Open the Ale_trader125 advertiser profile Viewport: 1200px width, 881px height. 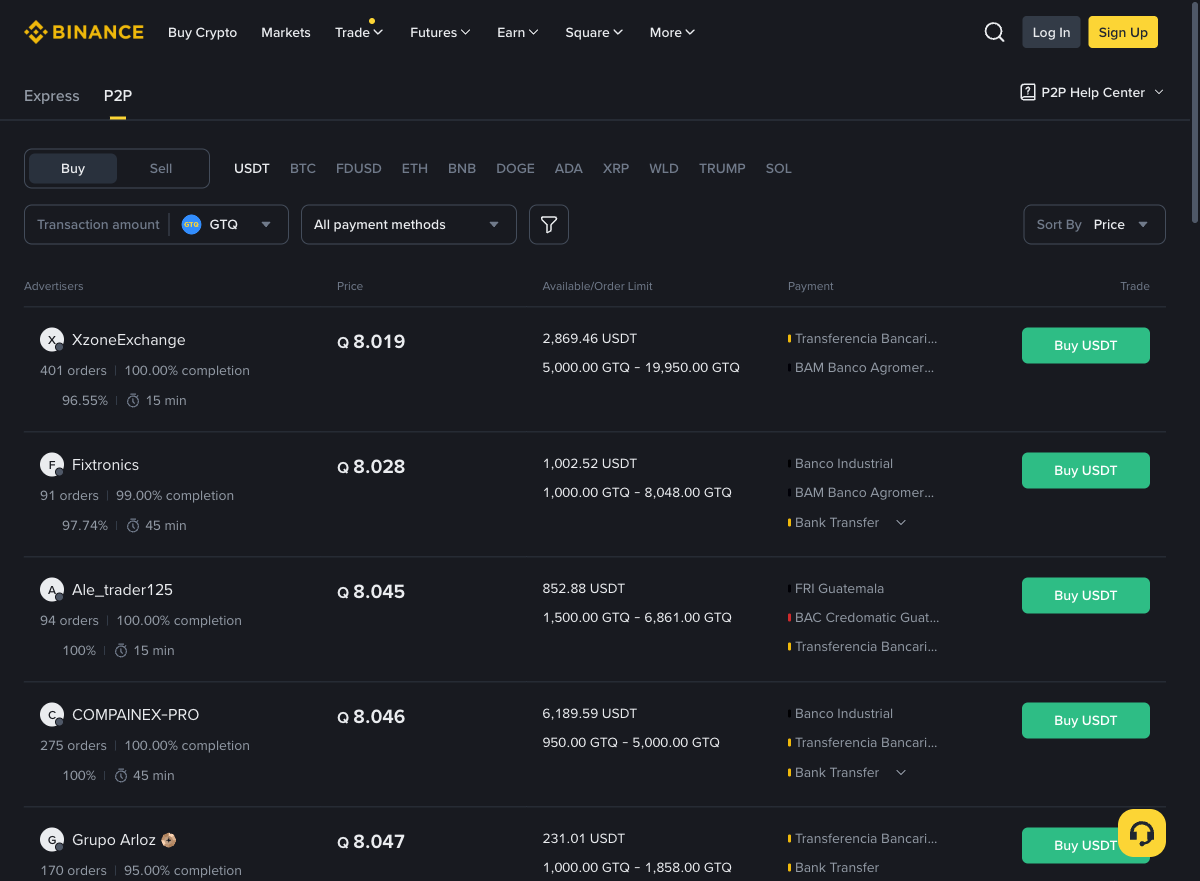[122, 590]
